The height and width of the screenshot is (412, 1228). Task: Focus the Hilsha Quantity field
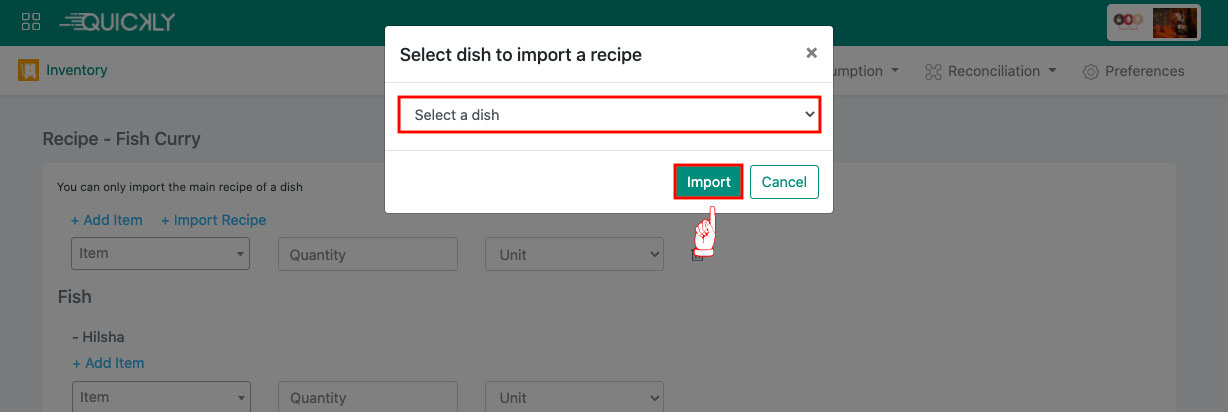[367, 397]
